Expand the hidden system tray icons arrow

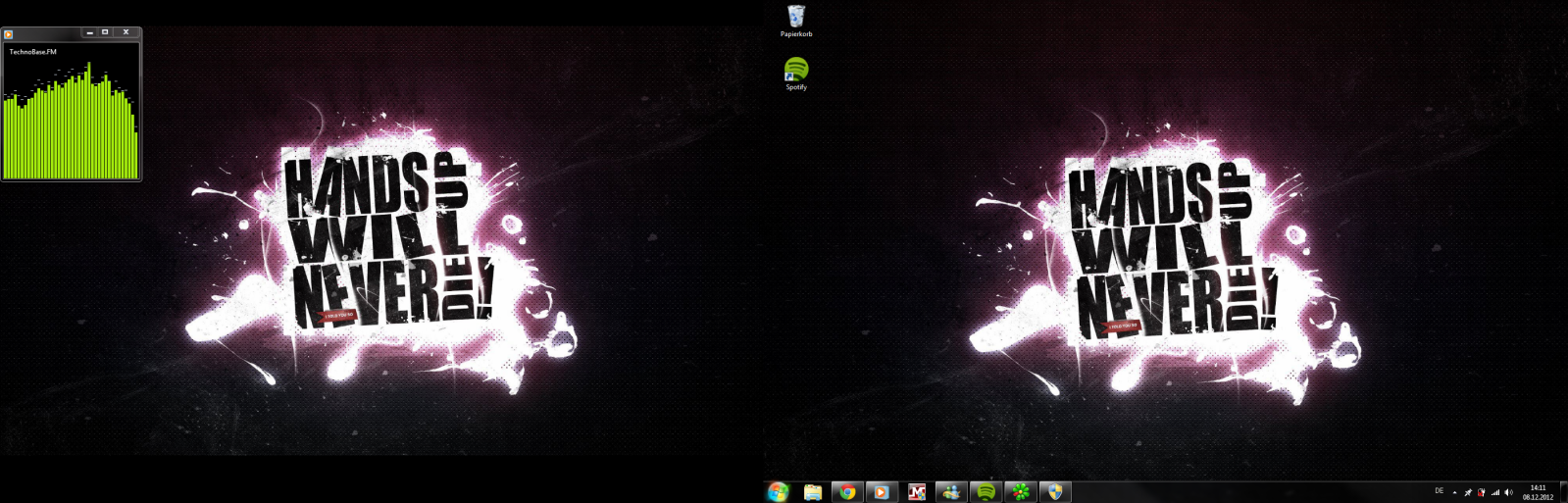coord(1454,492)
